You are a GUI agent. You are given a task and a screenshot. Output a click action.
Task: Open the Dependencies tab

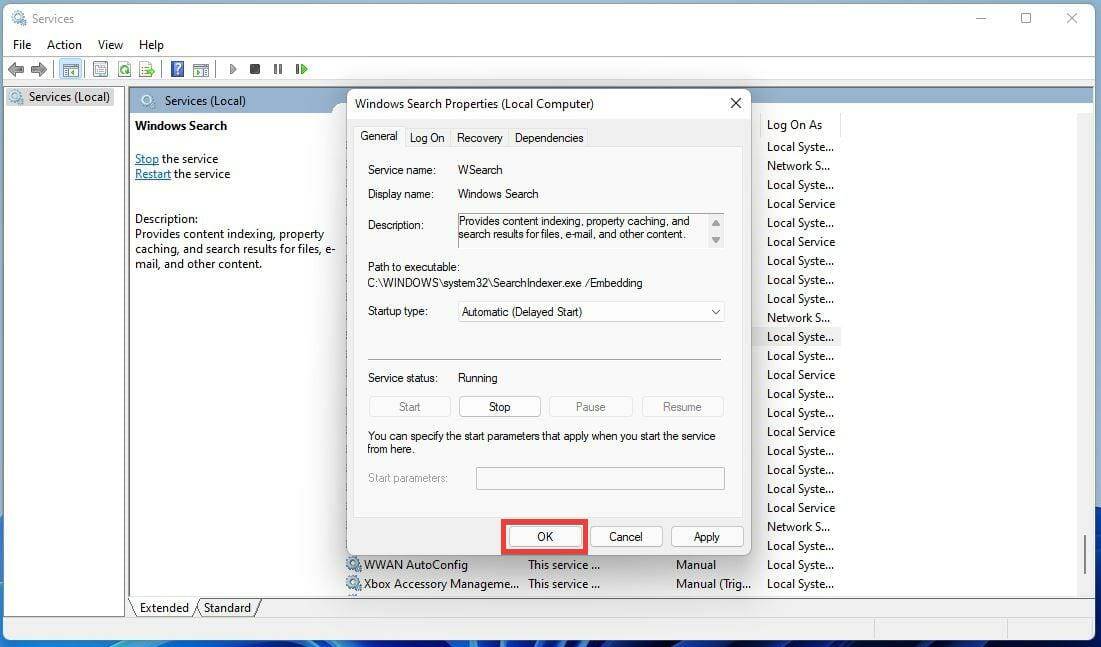[x=548, y=137]
